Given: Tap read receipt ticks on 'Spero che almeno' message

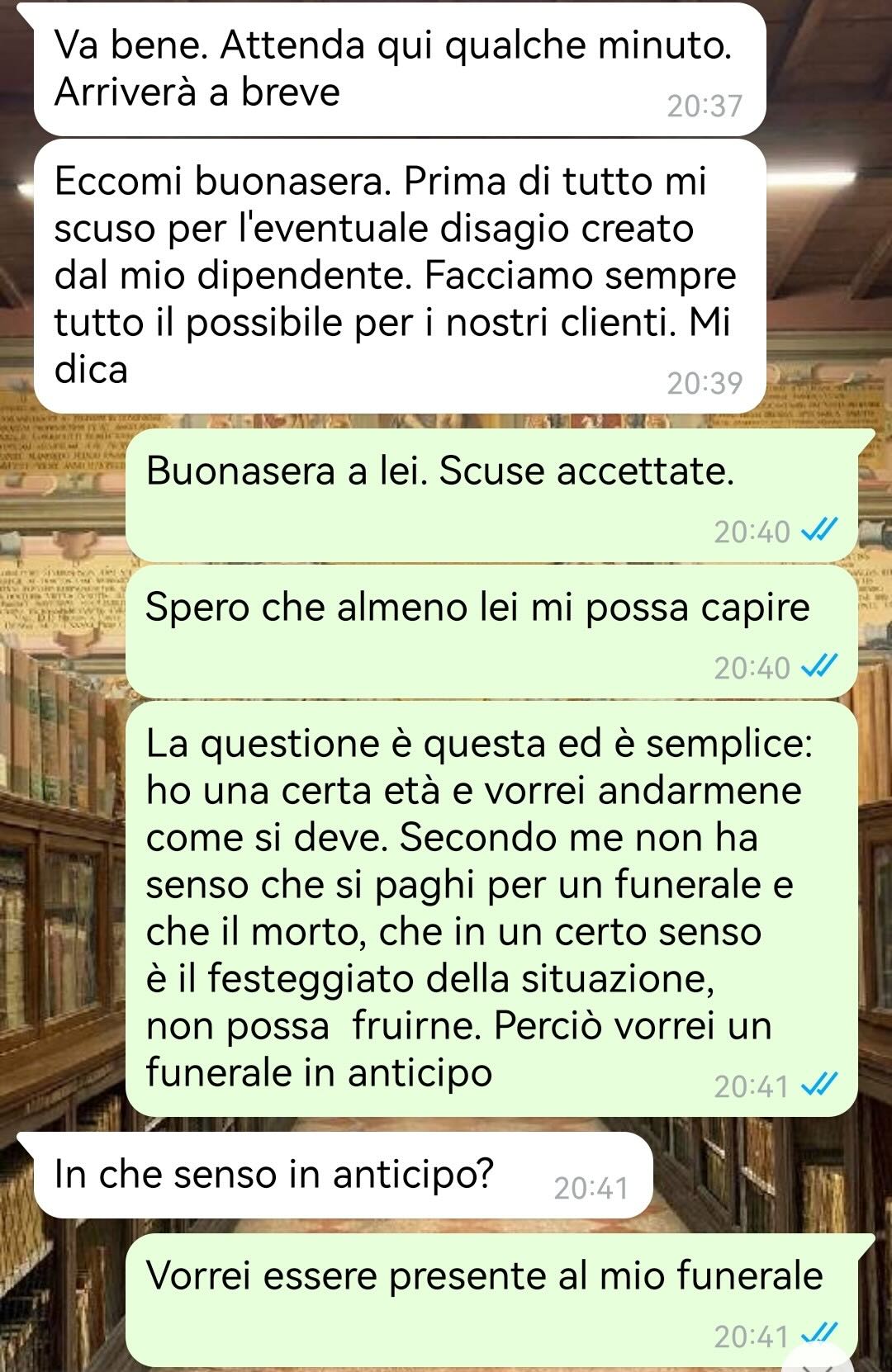Looking at the screenshot, I should (821, 666).
